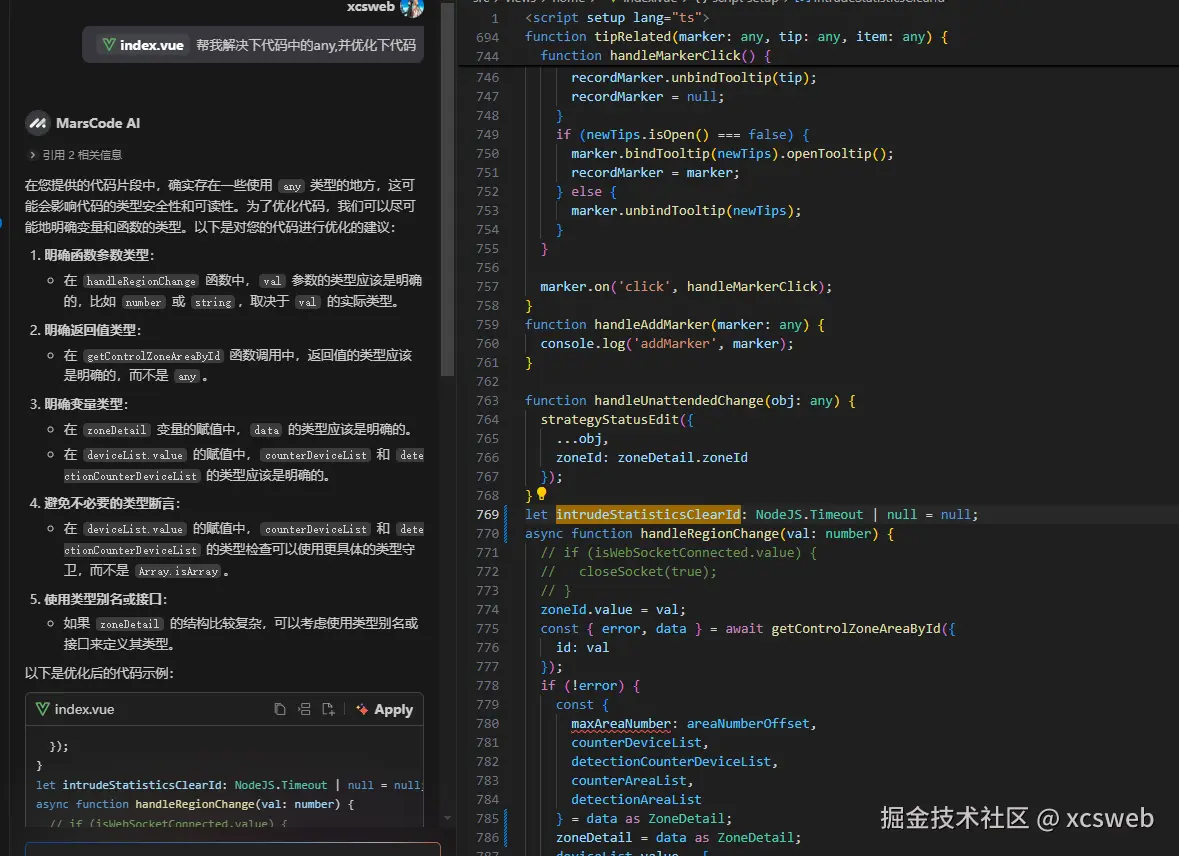Click the NodeJS.Timeout type in editor line 769
Image resolution: width=1179 pixels, height=856 pixels.
point(809,515)
